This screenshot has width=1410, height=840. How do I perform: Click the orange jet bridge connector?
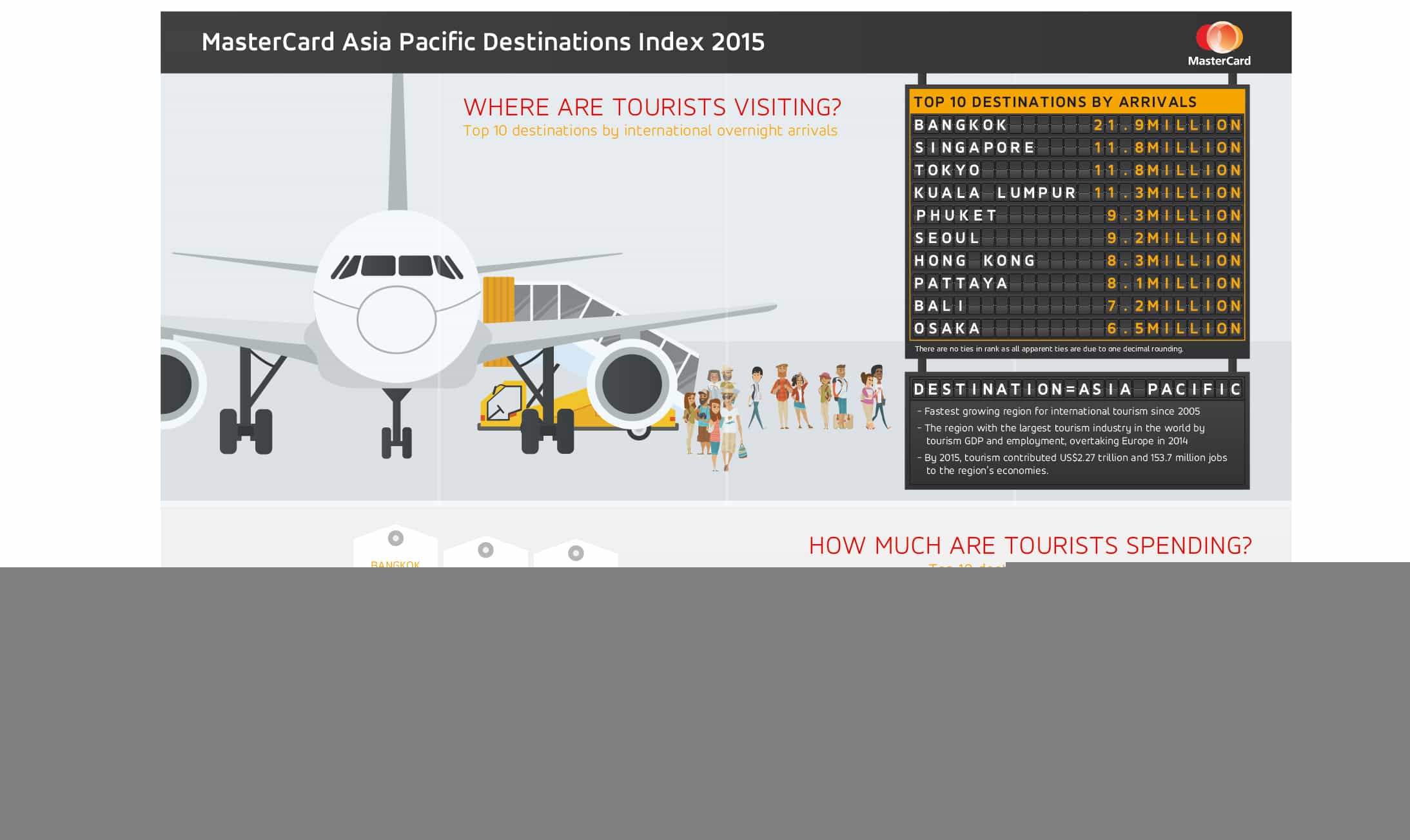pyautogui.click(x=498, y=300)
